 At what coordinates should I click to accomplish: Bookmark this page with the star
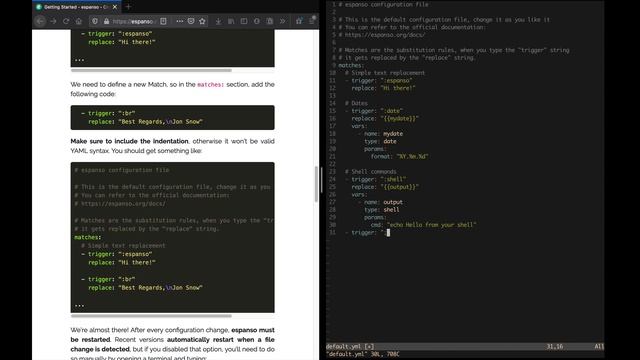pyautogui.click(x=202, y=21)
